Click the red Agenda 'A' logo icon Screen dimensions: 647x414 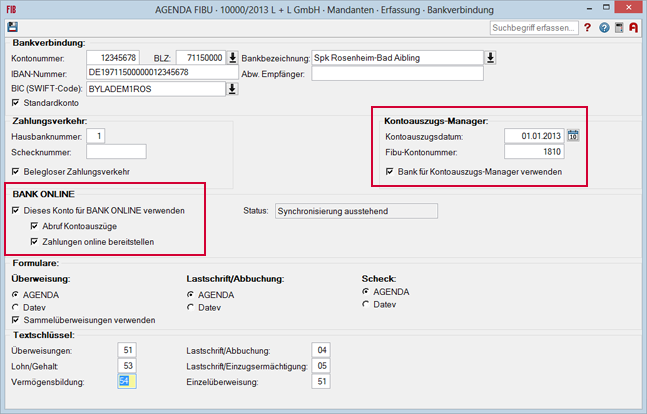(x=633, y=28)
